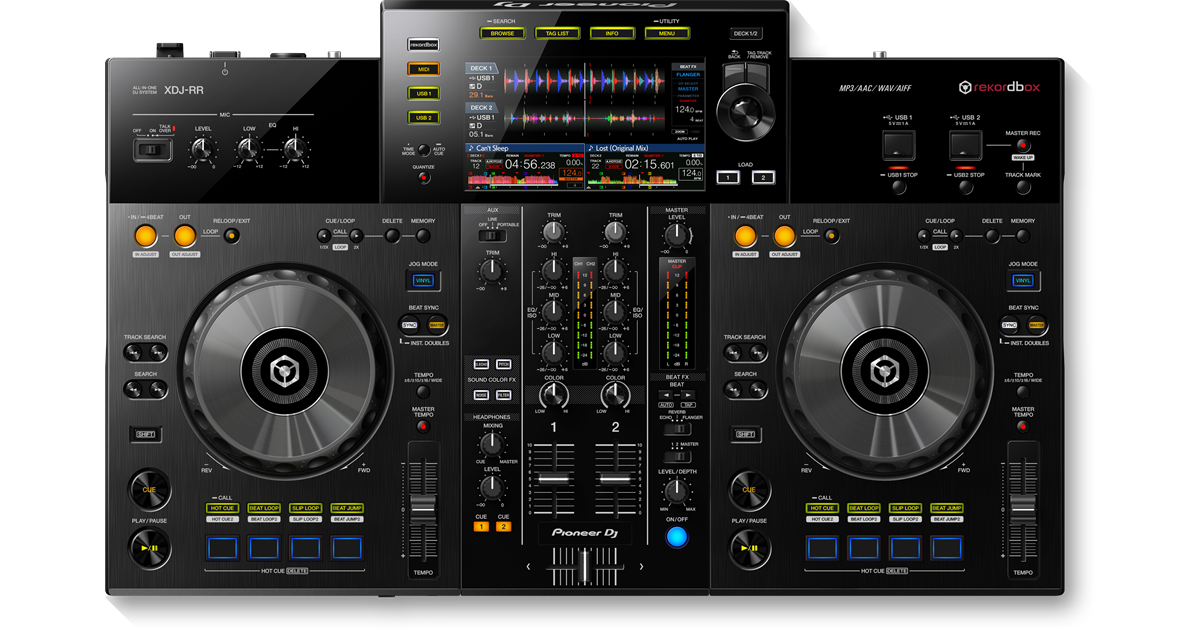Click the beat FX right arrow button
Screen dimensions: 1200x630
coord(687,395)
